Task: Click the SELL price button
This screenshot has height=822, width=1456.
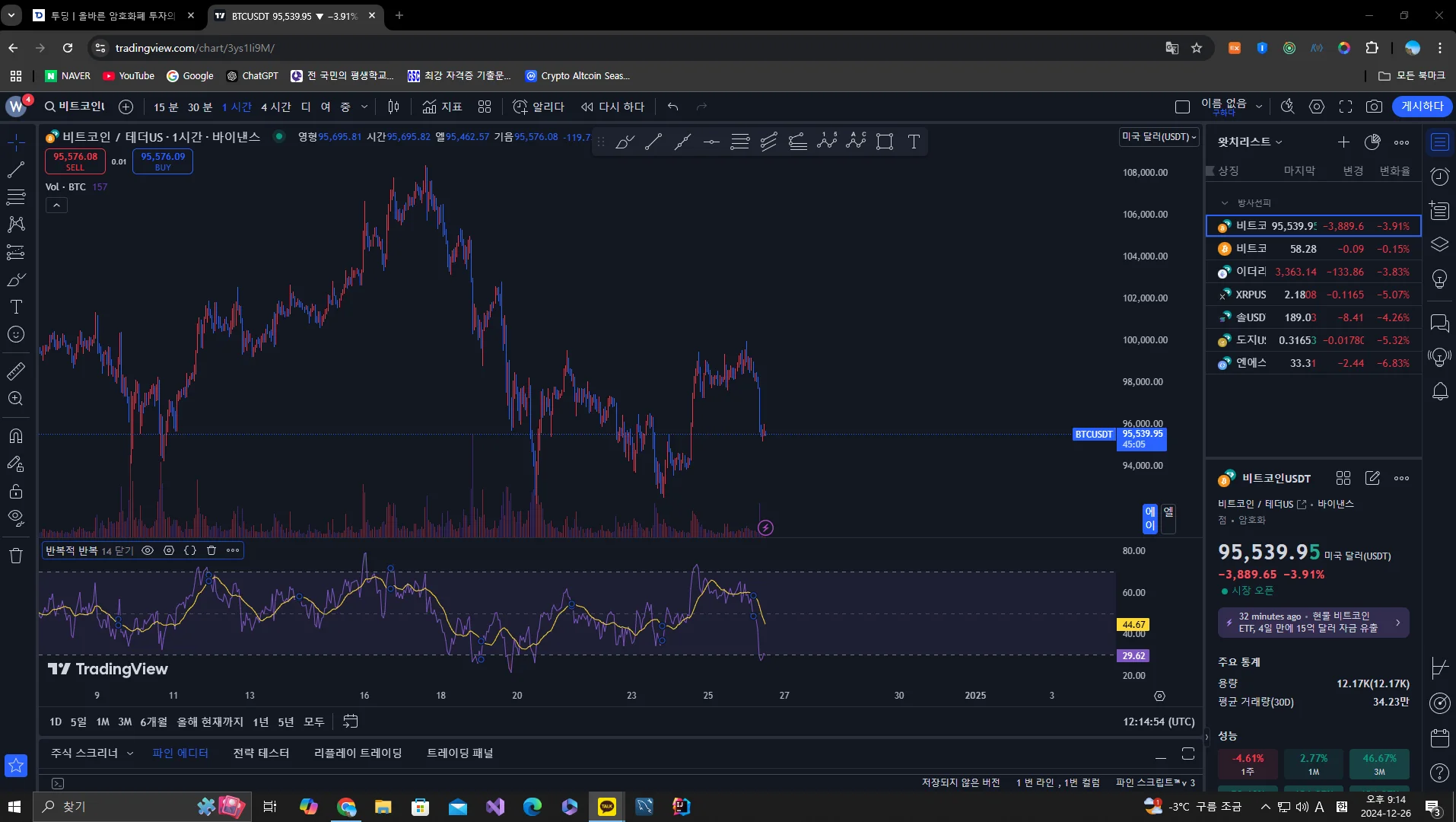Action: (75, 161)
